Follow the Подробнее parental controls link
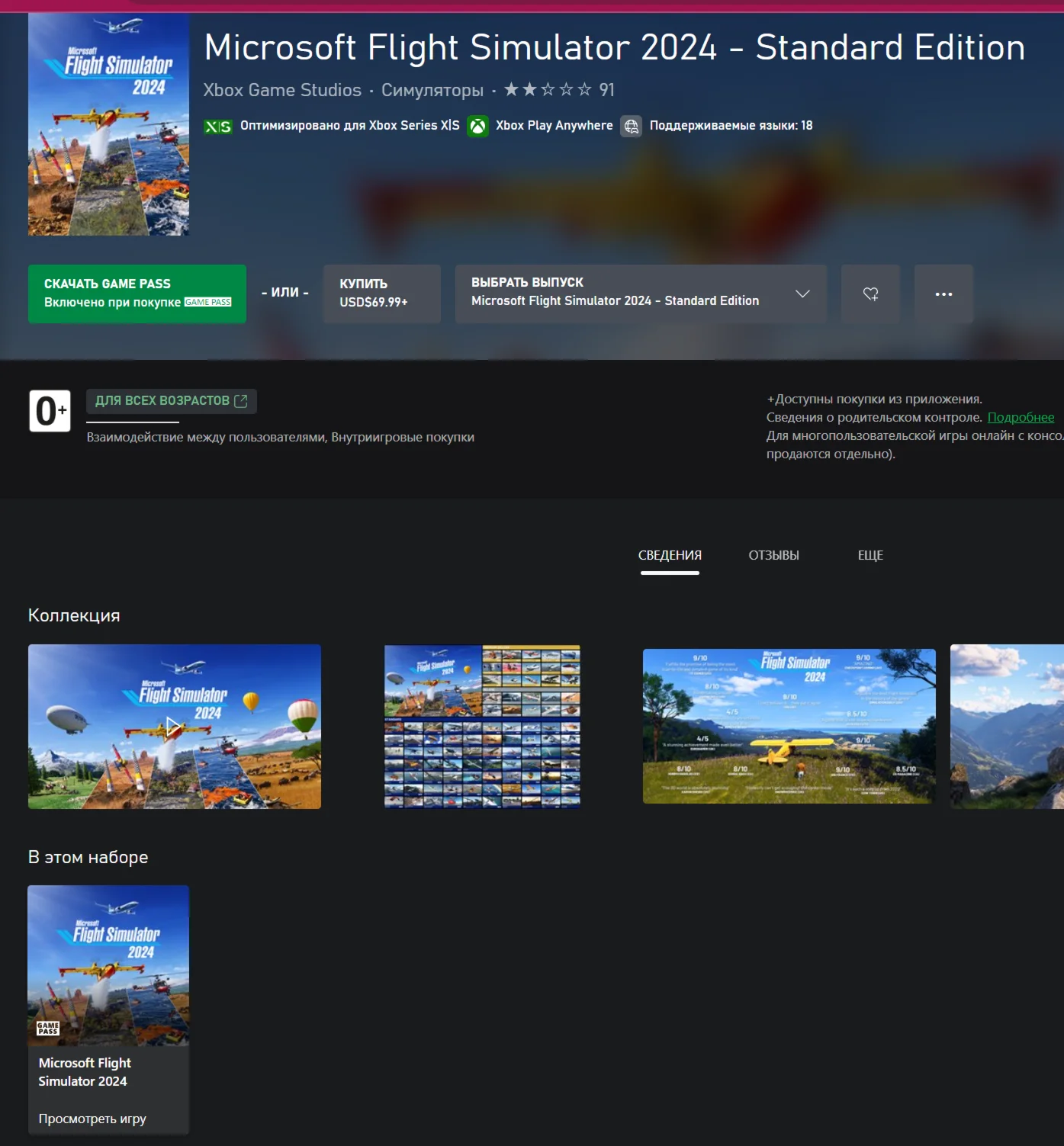This screenshot has height=1146, width=1064. pos(1021,417)
